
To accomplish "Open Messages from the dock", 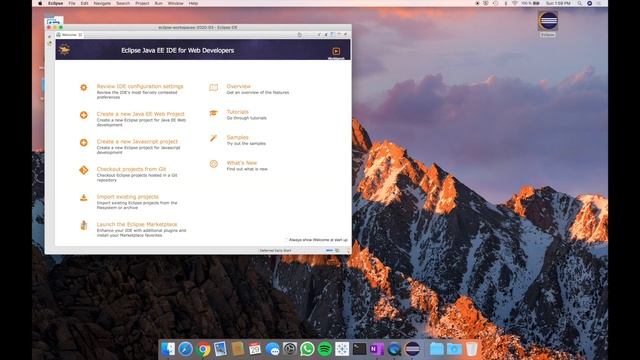I will click(272, 349).
